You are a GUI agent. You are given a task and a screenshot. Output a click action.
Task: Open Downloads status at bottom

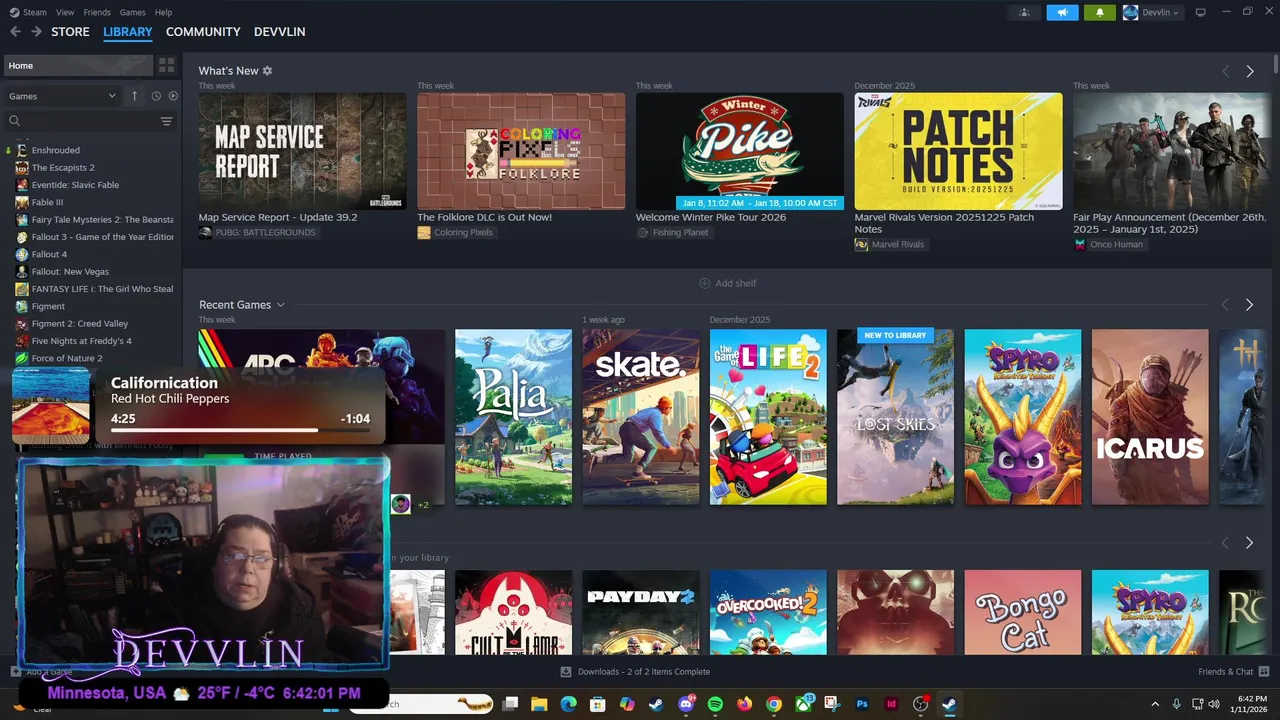[635, 671]
